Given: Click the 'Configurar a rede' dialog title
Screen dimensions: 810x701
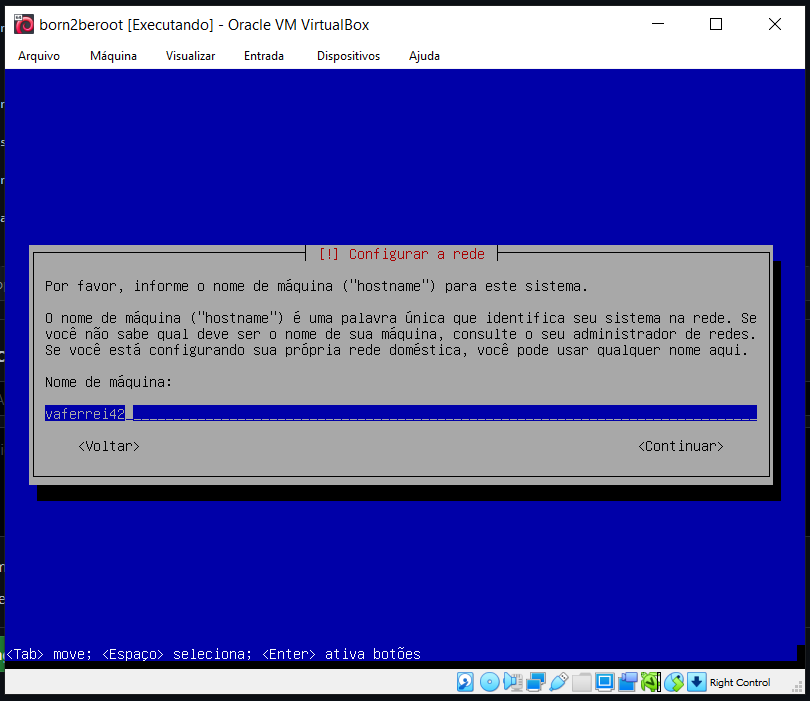Looking at the screenshot, I should pos(402,254).
